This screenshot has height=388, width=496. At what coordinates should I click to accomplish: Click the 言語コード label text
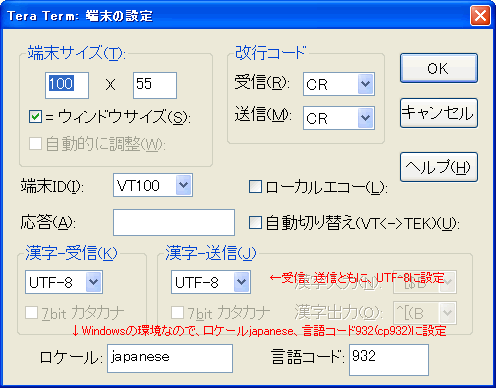click(308, 357)
